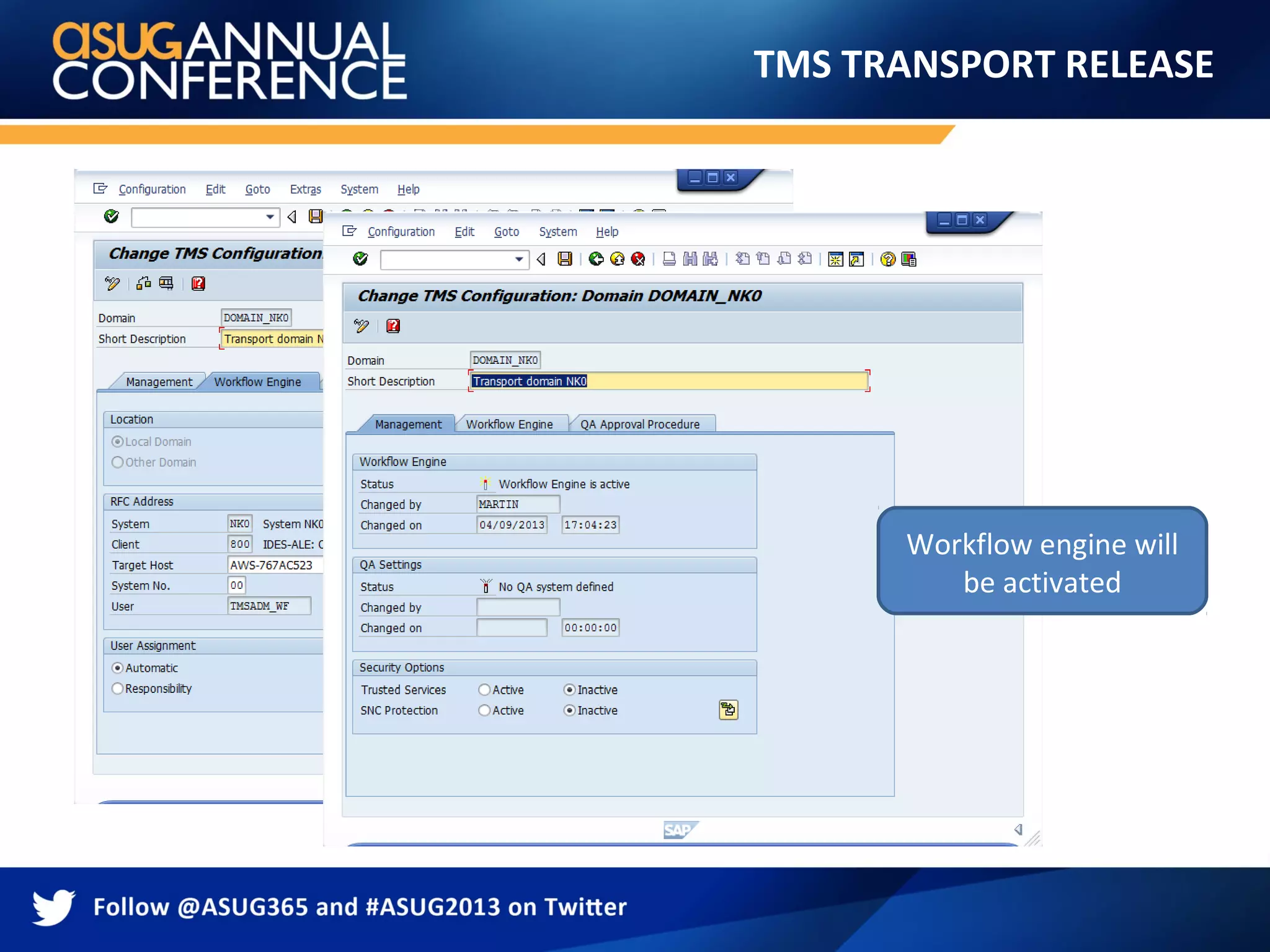The image size is (1270, 952).
Task: Click the Short Description field in front window
Action: coord(669,381)
